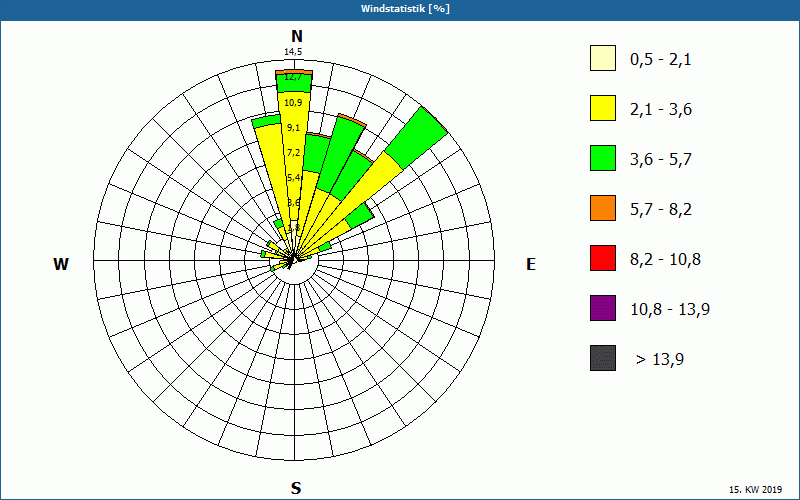Click the 10,9 scale value
Screen dimensions: 800x500
pyautogui.click(x=293, y=103)
